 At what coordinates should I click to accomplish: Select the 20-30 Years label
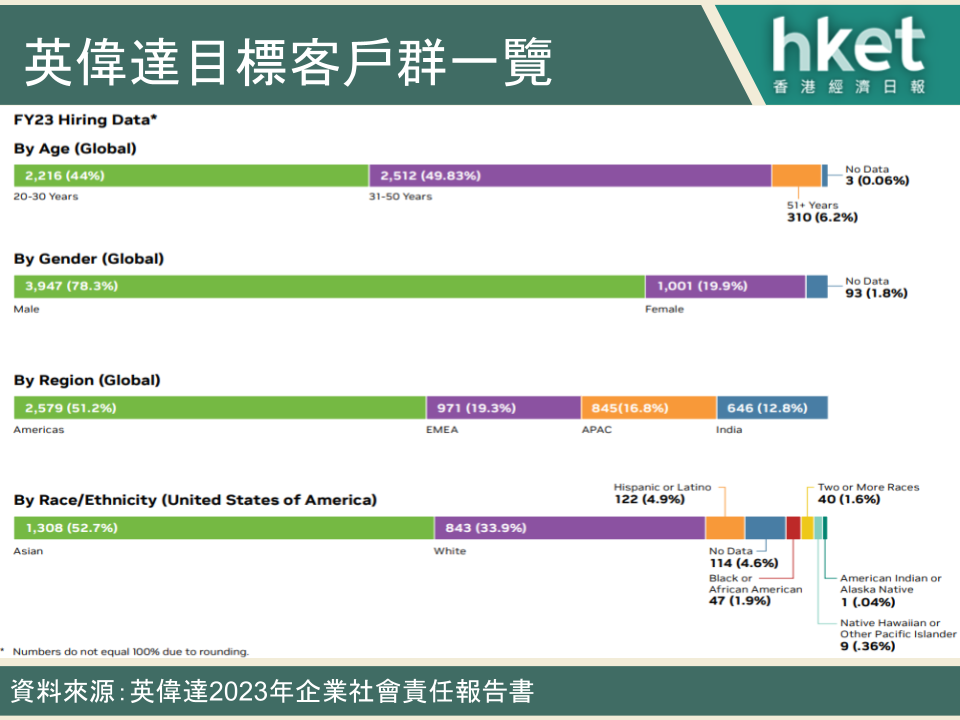46,197
